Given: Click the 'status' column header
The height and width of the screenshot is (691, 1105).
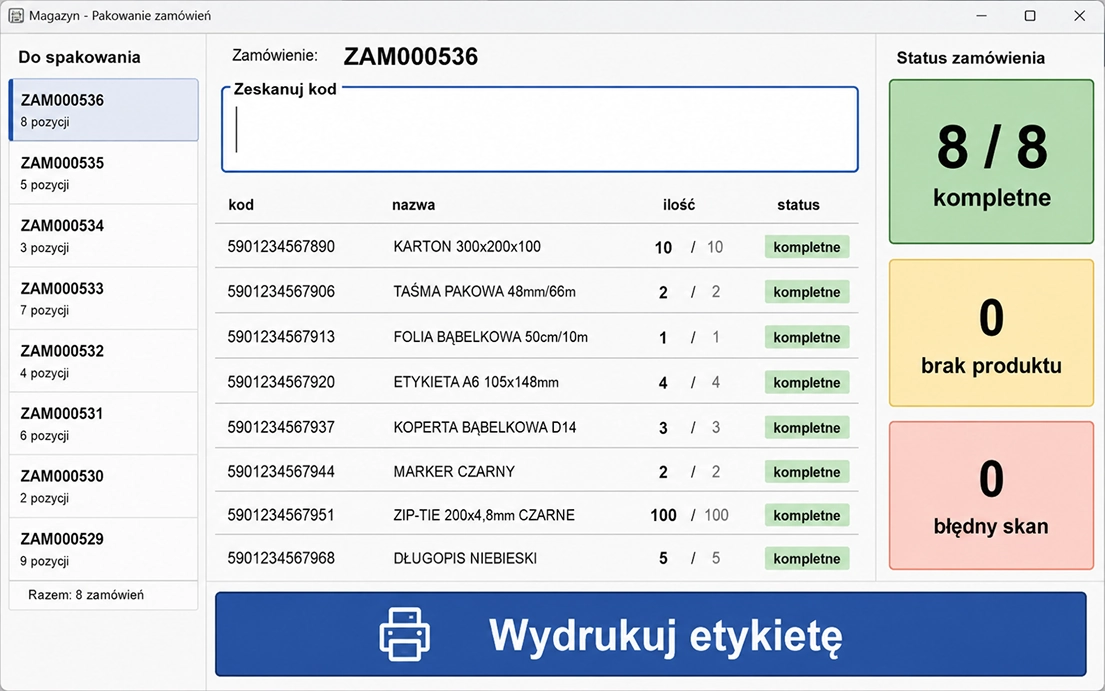Looking at the screenshot, I should point(798,205).
